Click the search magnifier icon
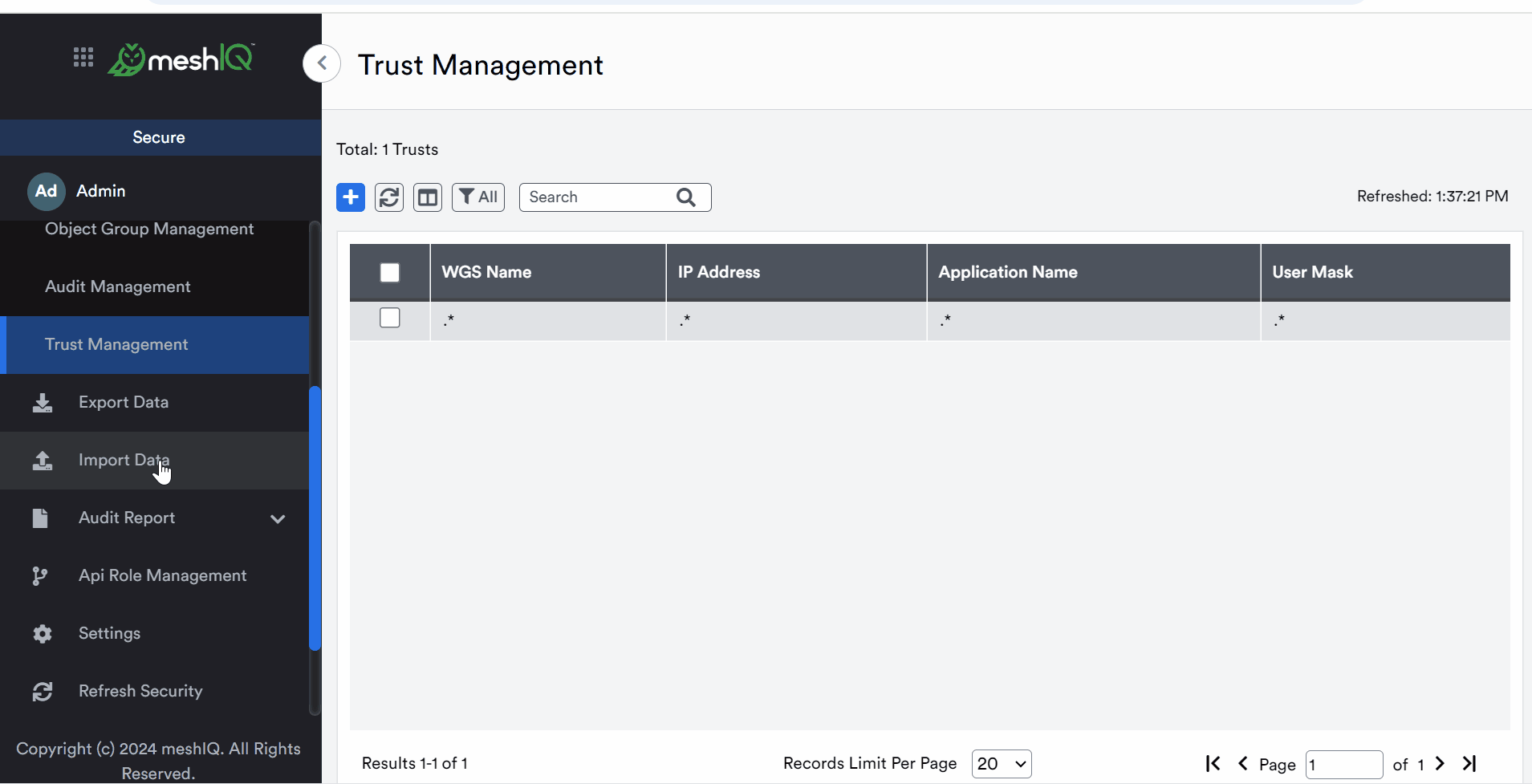Image resolution: width=1532 pixels, height=784 pixels. coord(686,197)
